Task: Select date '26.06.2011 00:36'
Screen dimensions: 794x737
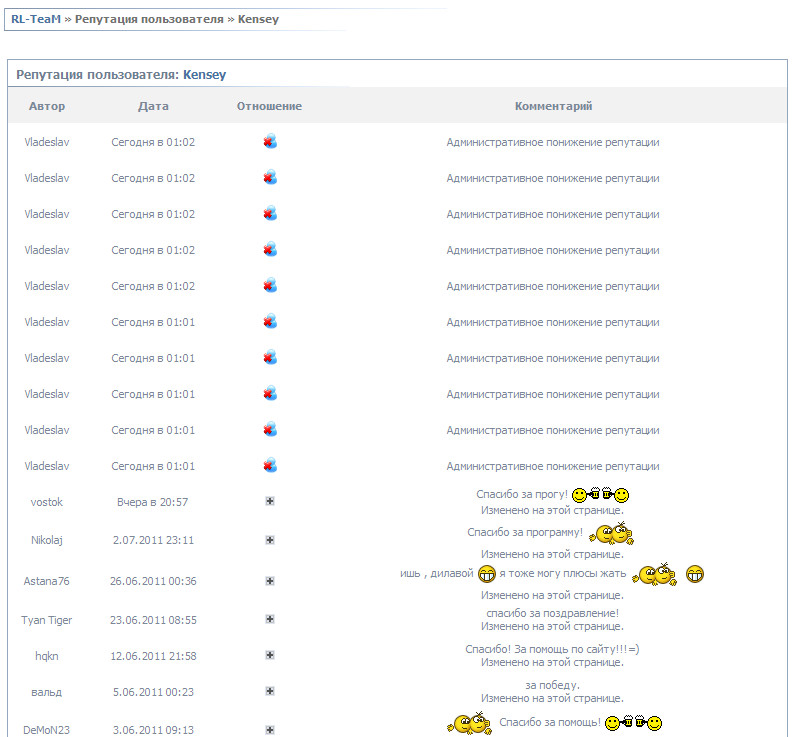Action: point(153,581)
